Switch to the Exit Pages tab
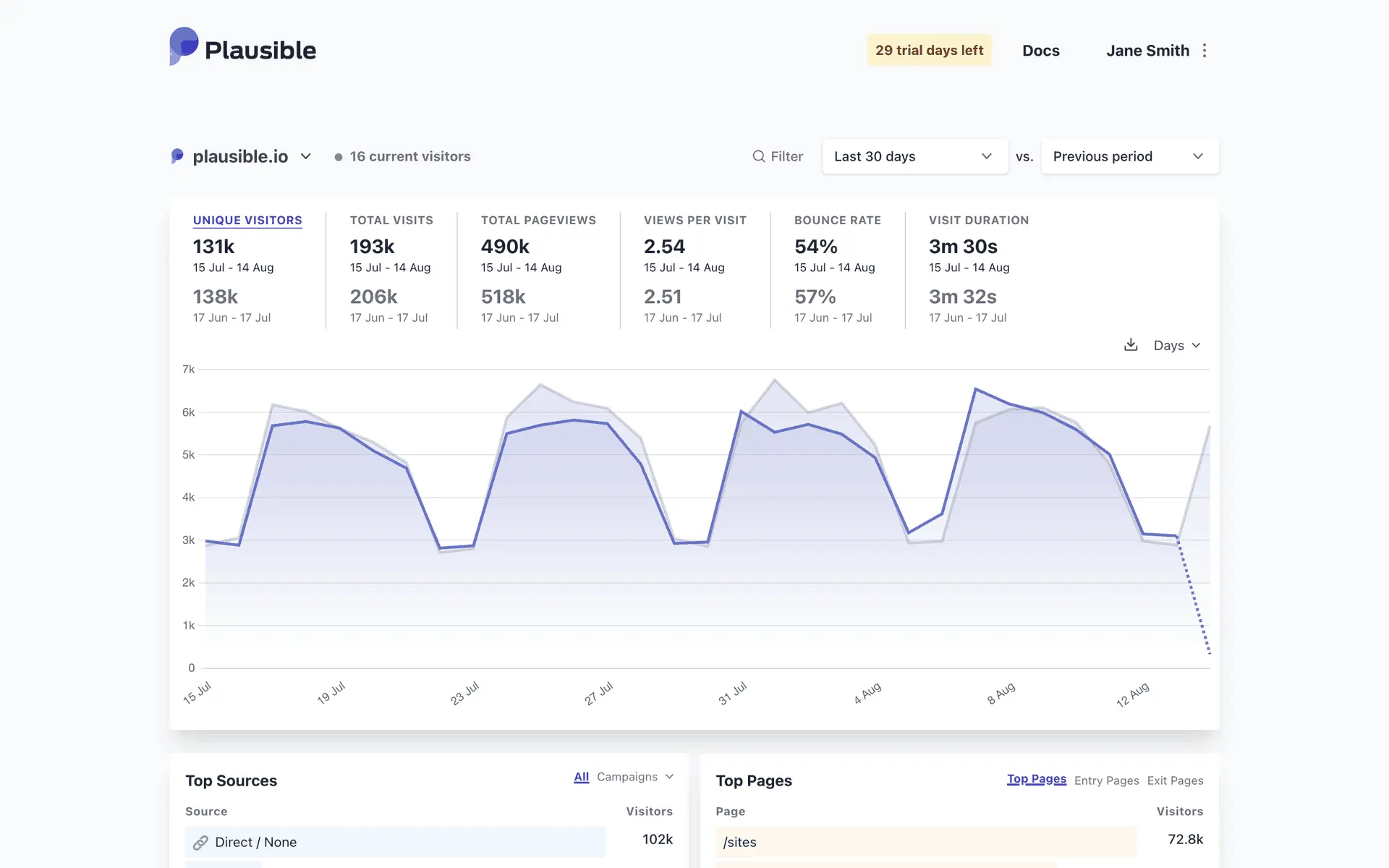 1175,780
